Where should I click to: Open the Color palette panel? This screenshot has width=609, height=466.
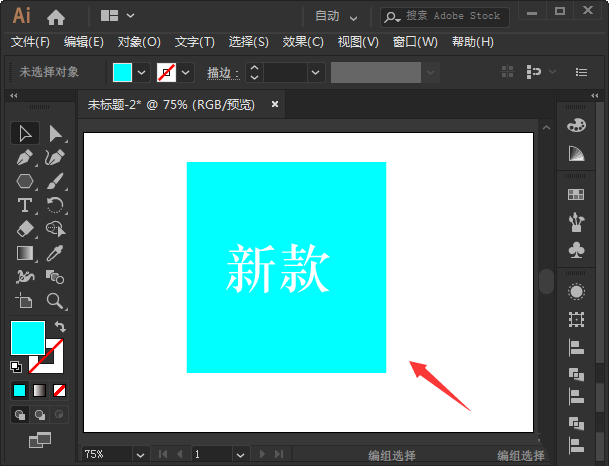point(576,125)
